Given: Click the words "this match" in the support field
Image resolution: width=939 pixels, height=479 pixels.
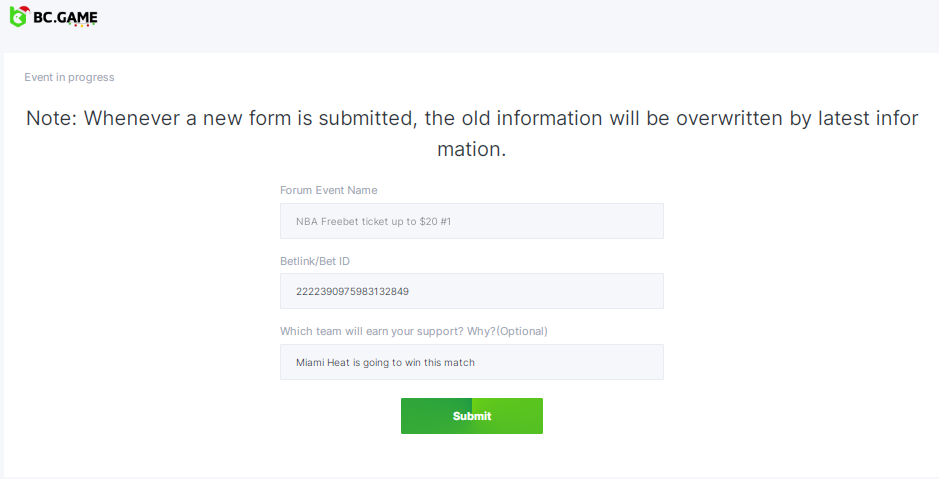Looking at the screenshot, I should (x=449, y=362).
